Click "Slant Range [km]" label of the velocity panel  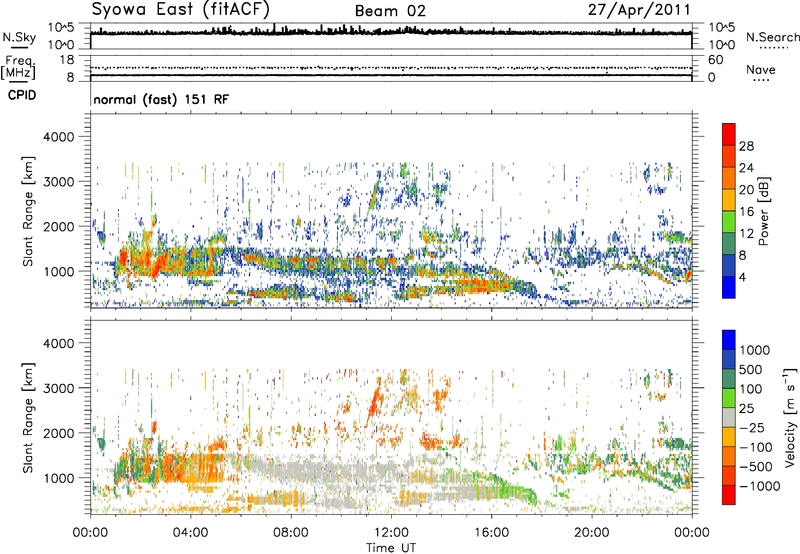click(28, 417)
